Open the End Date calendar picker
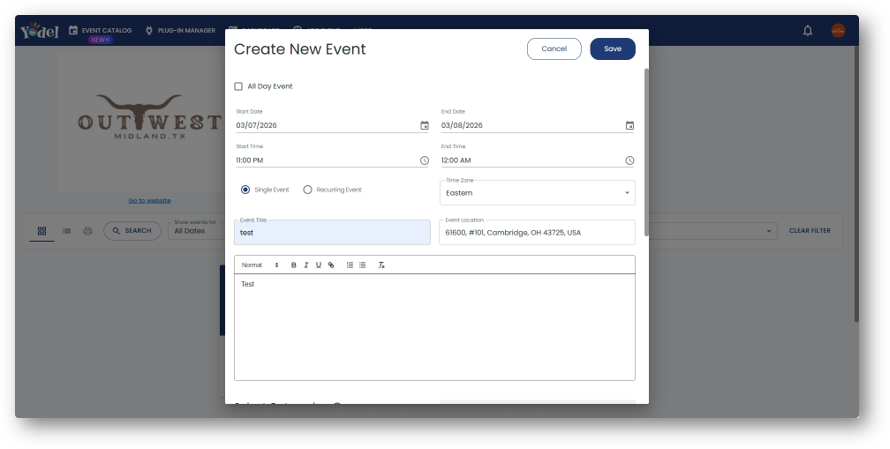The width and height of the screenshot is (890, 449). pyautogui.click(x=629, y=125)
